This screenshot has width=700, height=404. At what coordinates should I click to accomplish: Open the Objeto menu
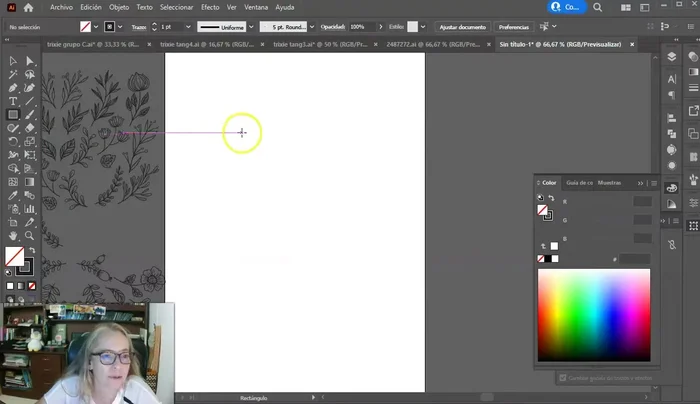(x=119, y=8)
